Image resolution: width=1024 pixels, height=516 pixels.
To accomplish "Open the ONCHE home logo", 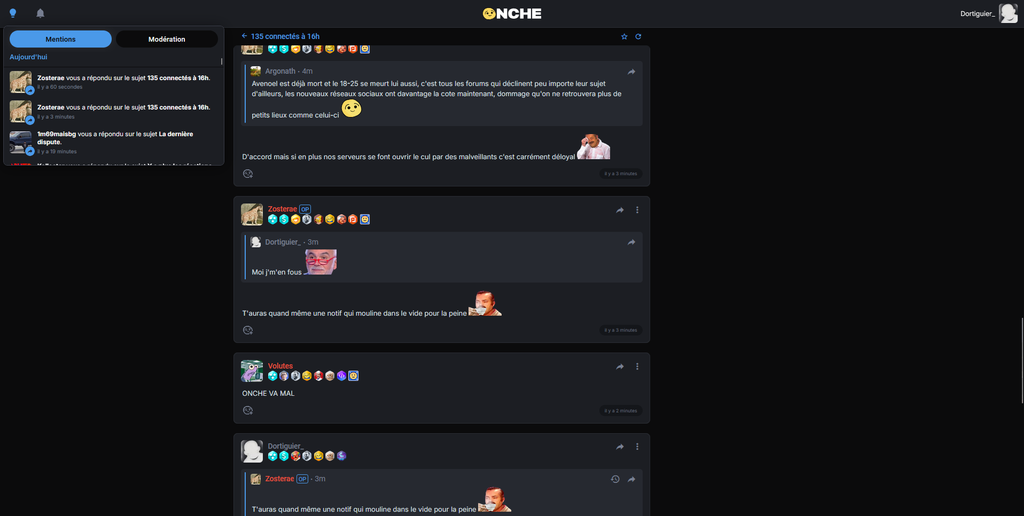I will coord(512,13).
